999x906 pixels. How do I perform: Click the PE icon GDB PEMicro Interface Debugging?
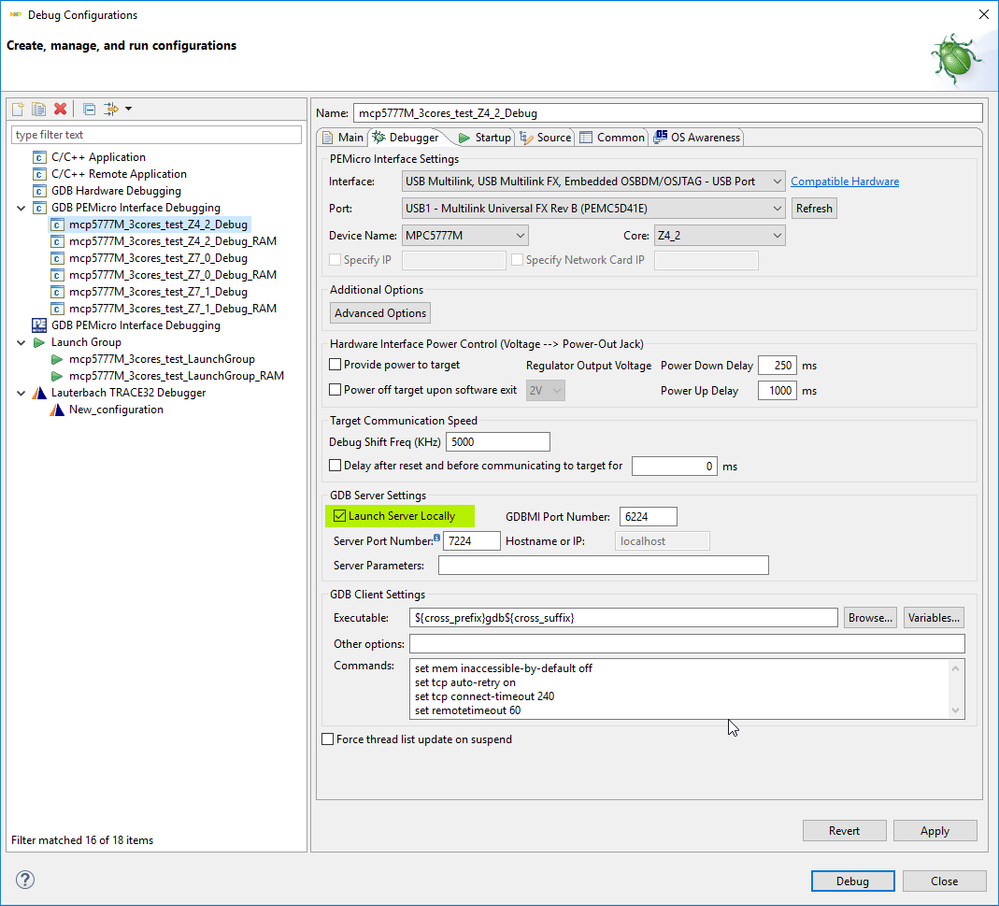tap(40, 326)
